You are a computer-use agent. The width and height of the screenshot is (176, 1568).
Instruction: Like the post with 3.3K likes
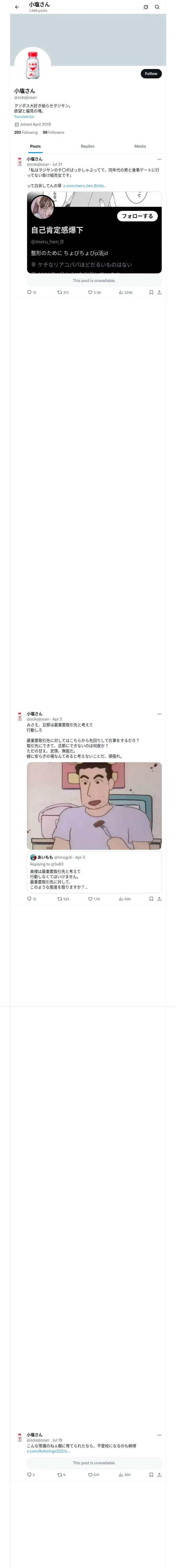point(95,292)
